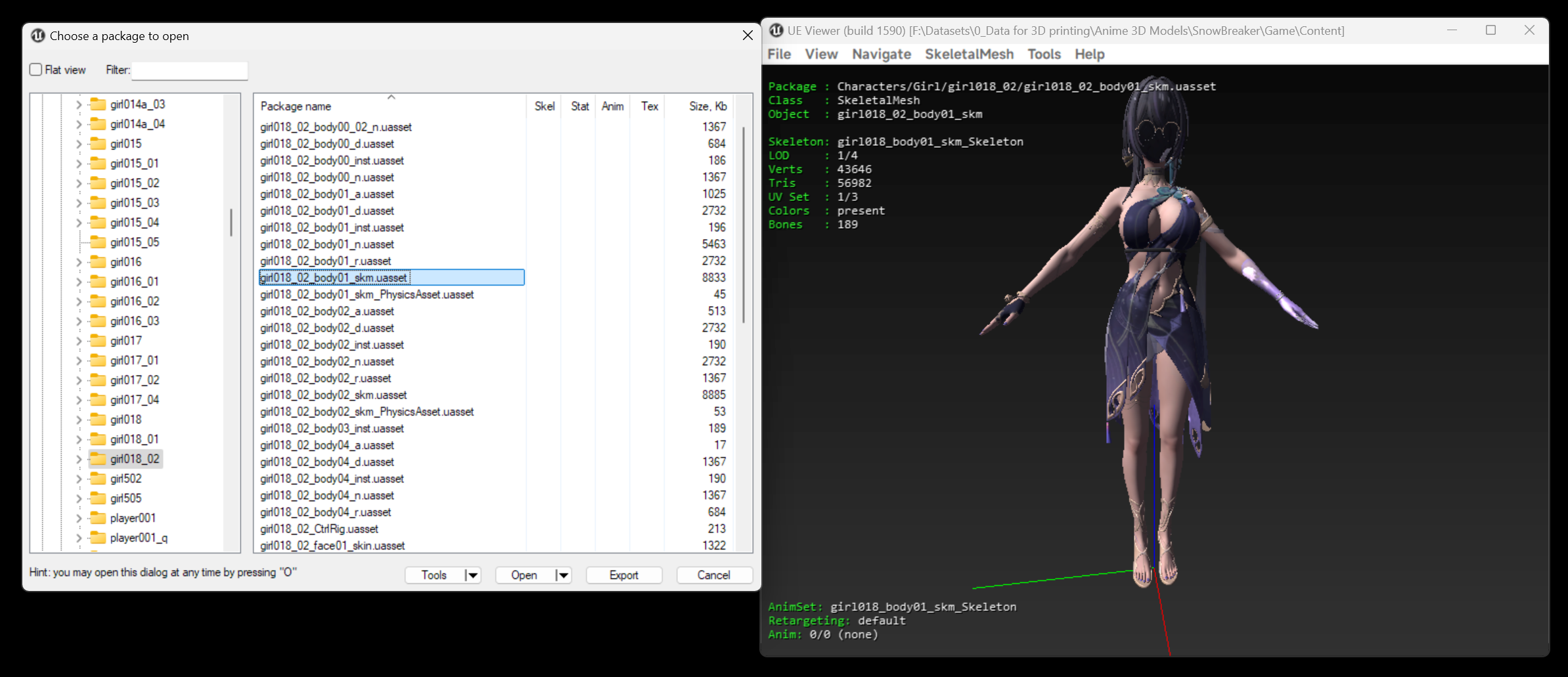Sort by Tex column header

coord(648,106)
